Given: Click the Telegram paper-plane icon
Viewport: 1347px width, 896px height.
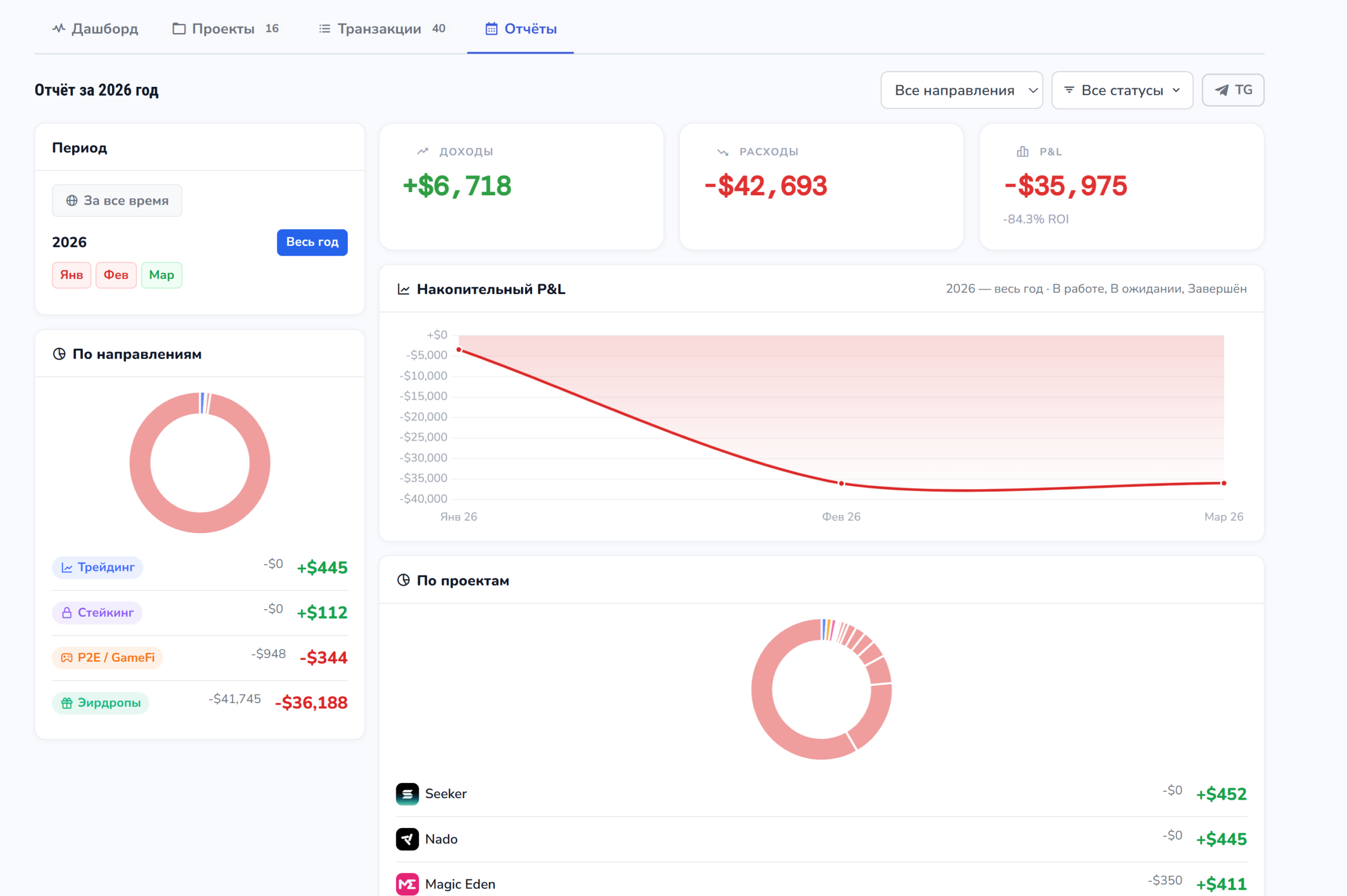Looking at the screenshot, I should [1221, 90].
